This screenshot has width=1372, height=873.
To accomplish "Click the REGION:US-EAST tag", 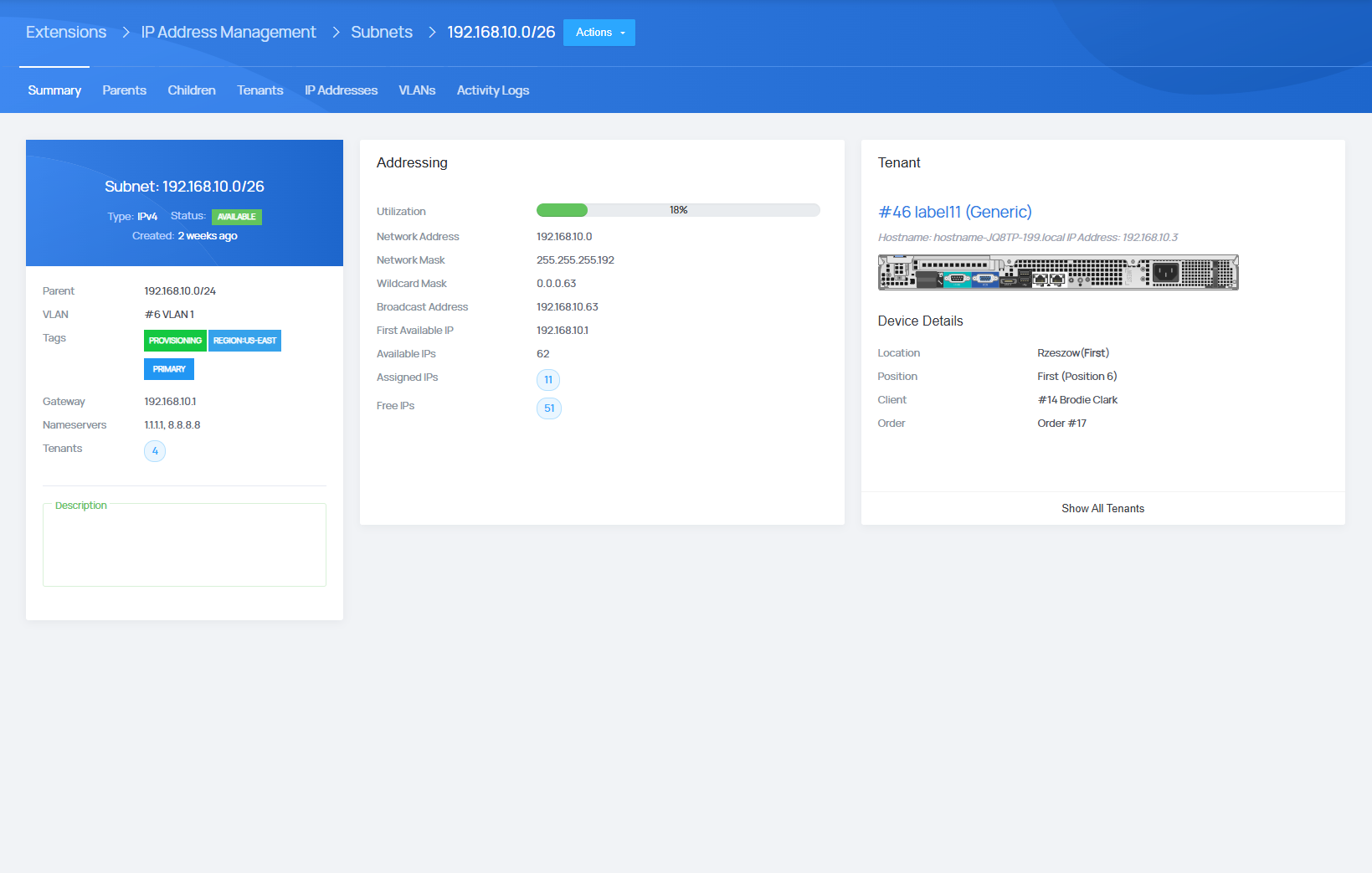I will (x=244, y=341).
